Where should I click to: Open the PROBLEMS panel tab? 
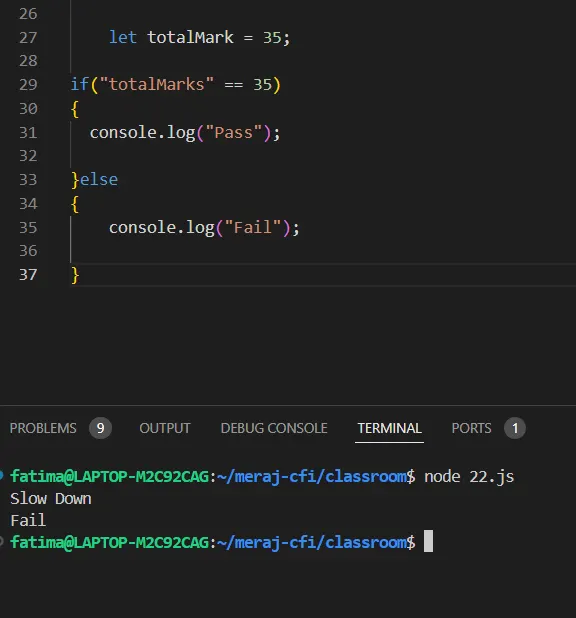pos(43,428)
